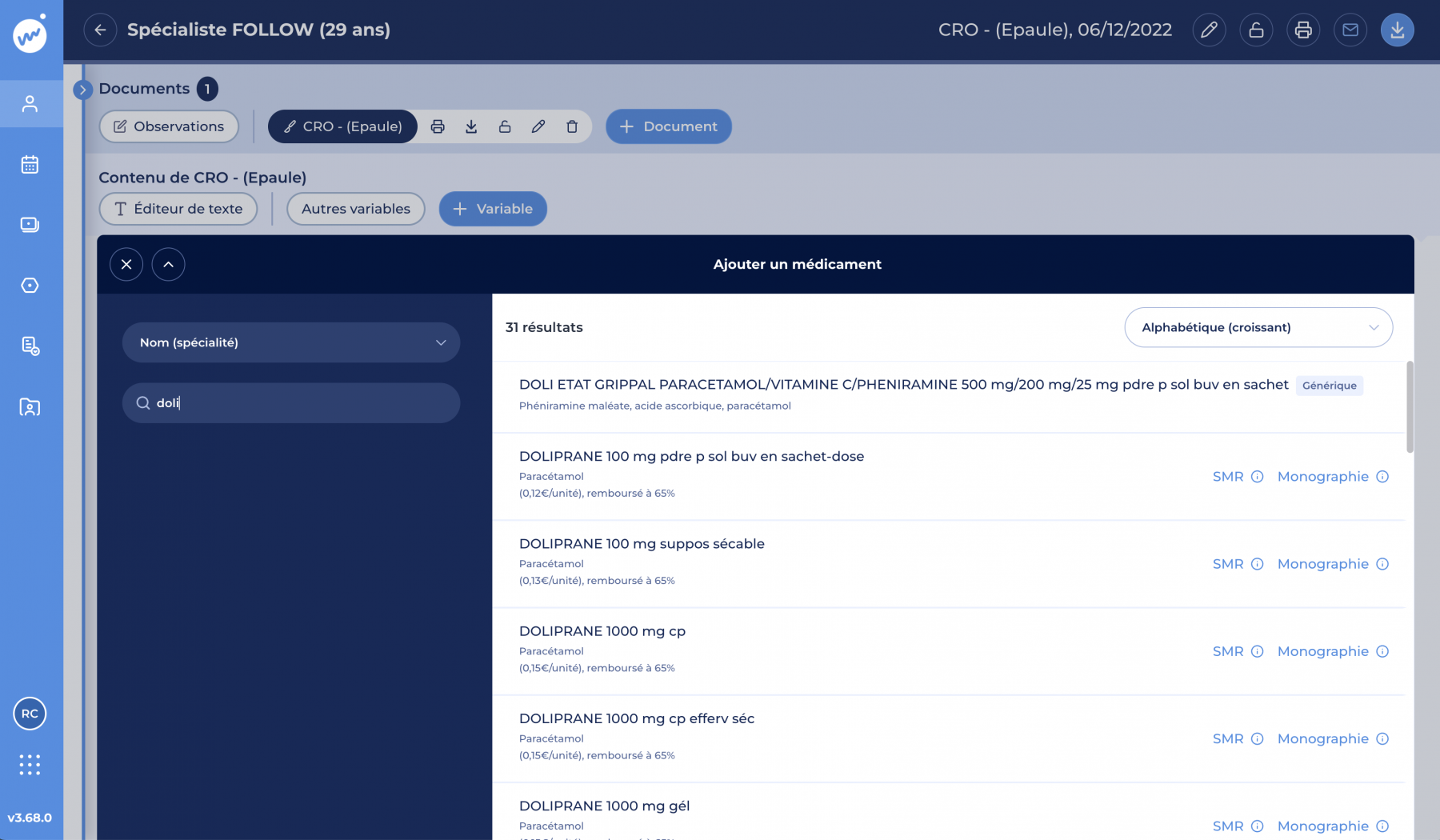Select the Observations tab
Viewport: 1440px width, 840px height.
click(169, 126)
